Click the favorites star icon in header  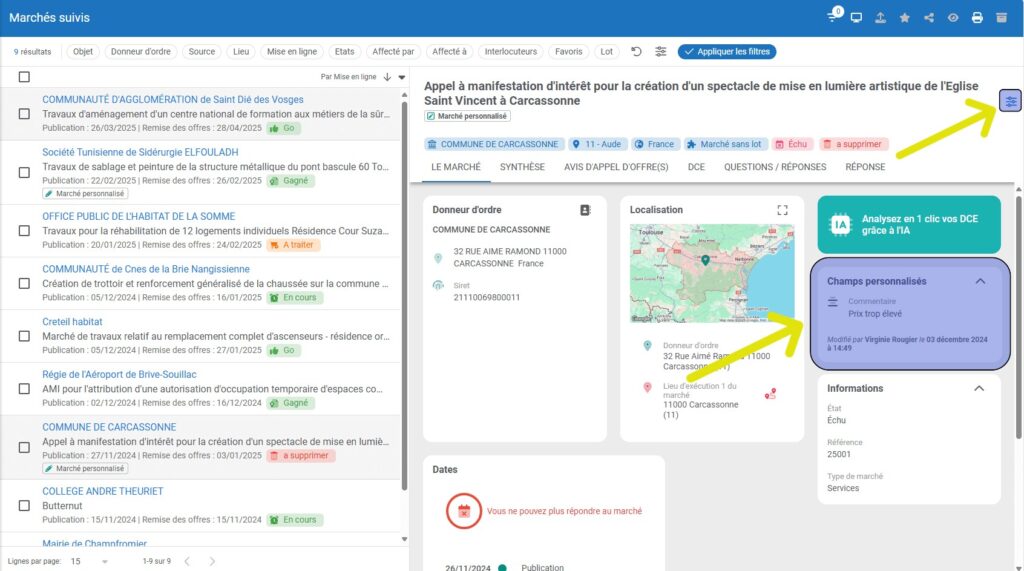[905, 17]
